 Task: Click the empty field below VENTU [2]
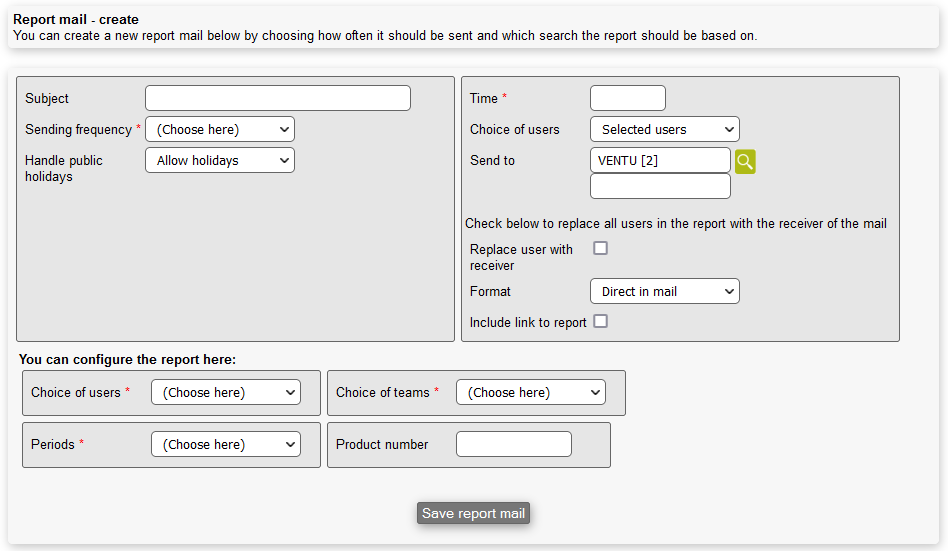pyautogui.click(x=660, y=186)
